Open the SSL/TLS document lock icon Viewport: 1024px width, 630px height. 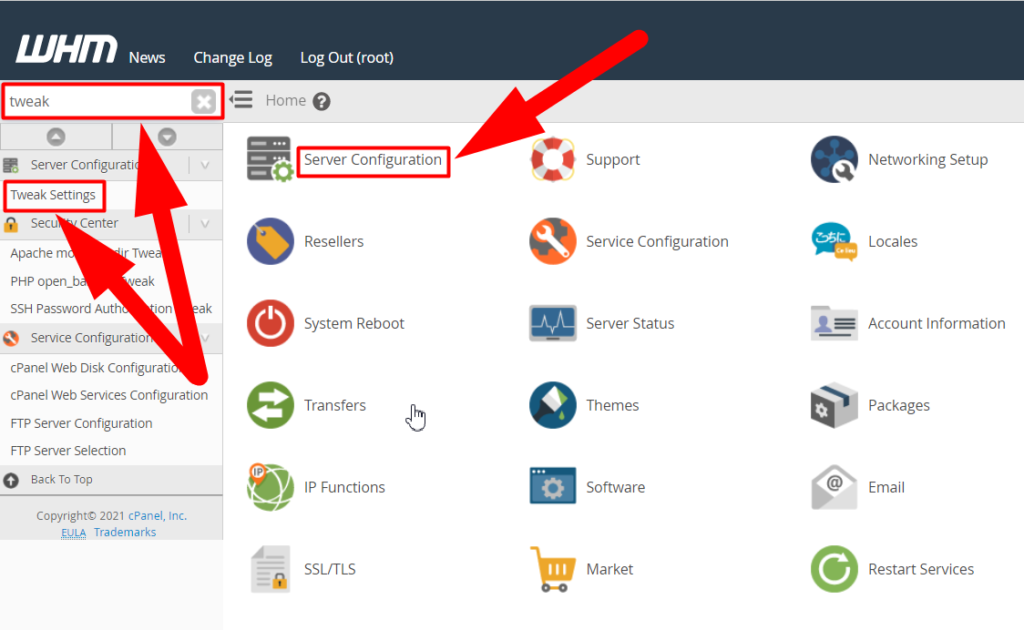(x=270, y=569)
